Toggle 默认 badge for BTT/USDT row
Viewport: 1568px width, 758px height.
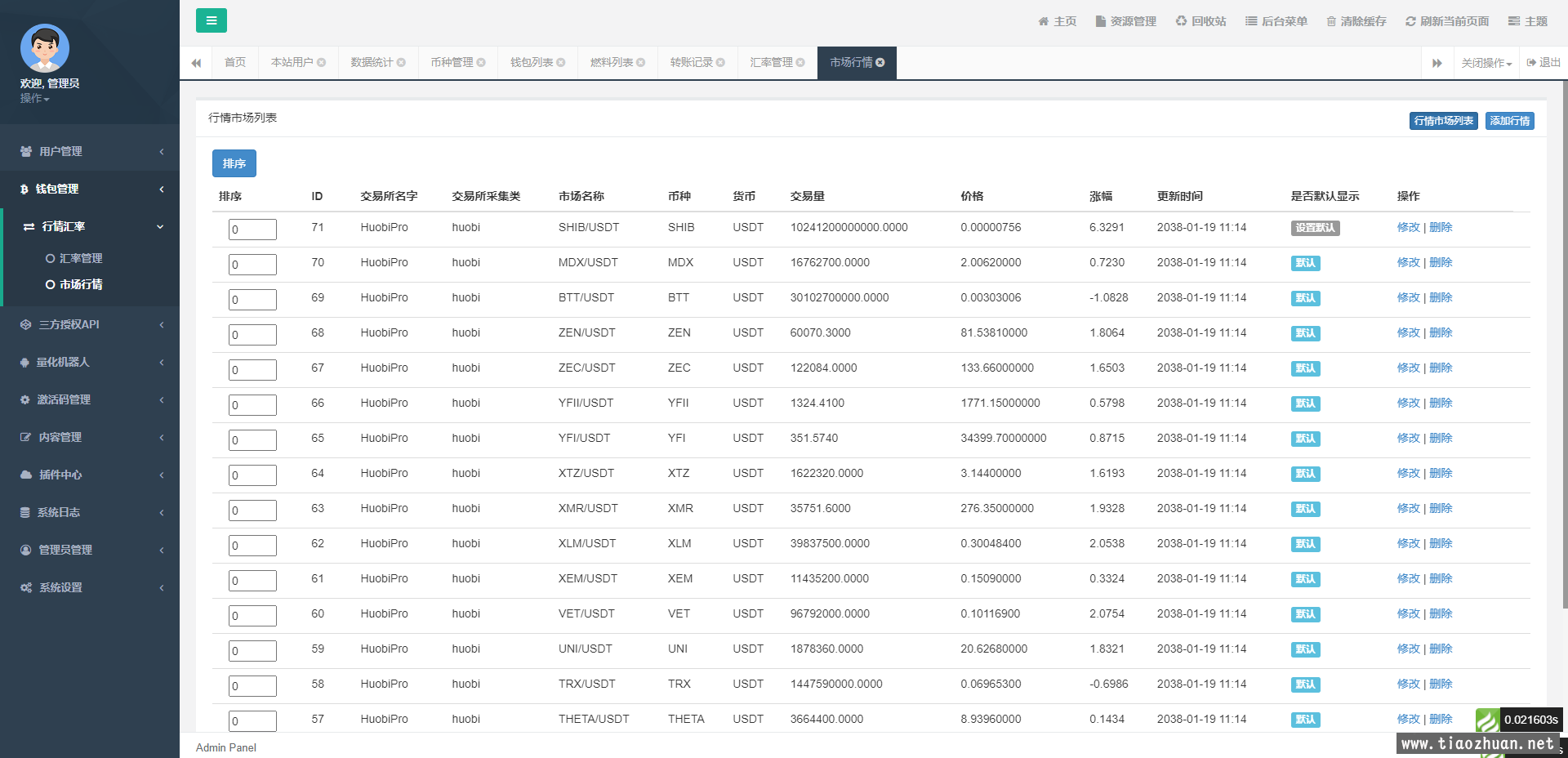[1306, 298]
